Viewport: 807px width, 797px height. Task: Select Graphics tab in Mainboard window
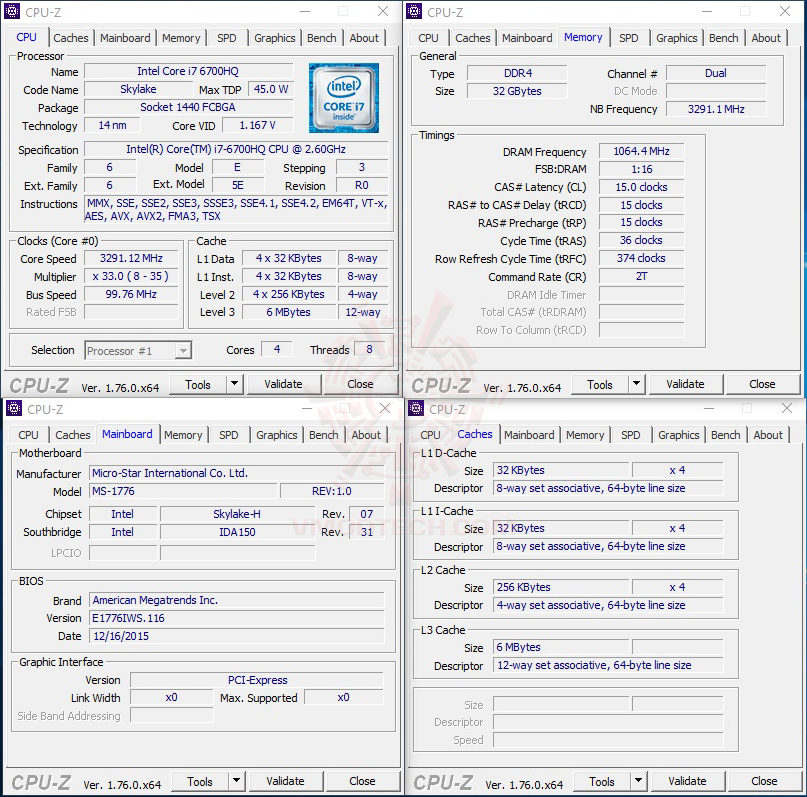277,435
